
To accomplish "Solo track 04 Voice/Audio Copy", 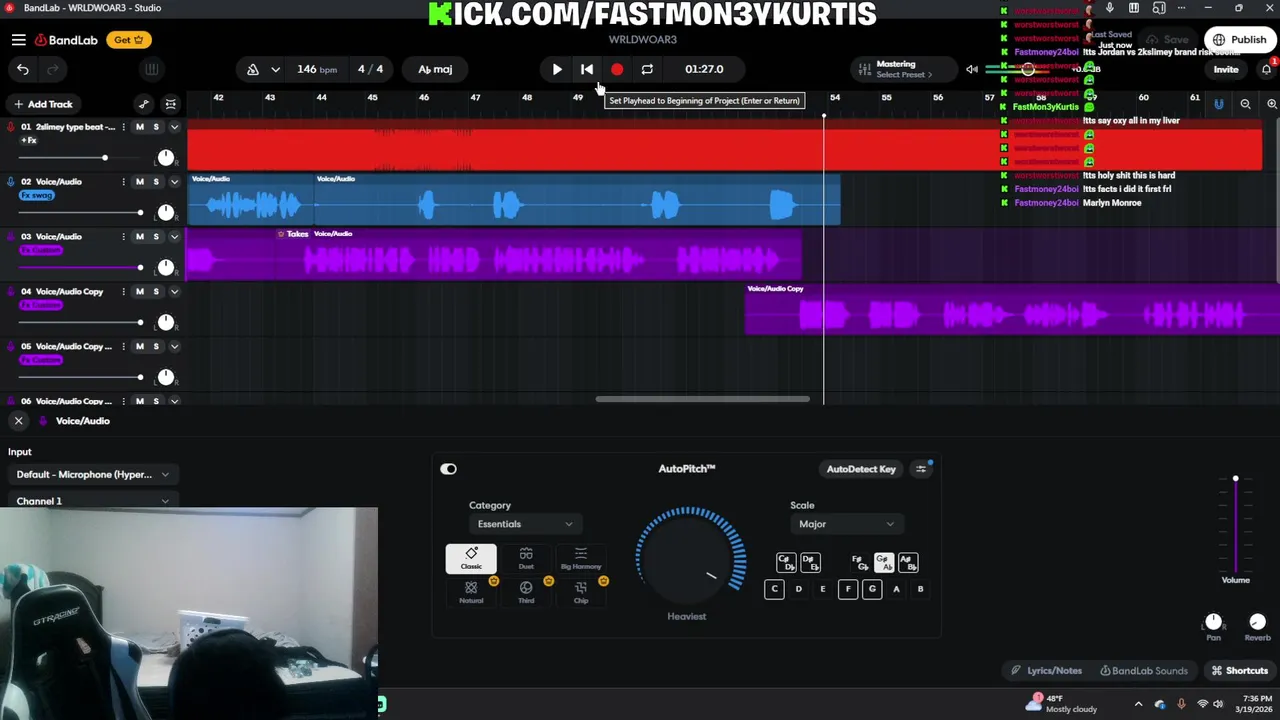I will (156, 292).
